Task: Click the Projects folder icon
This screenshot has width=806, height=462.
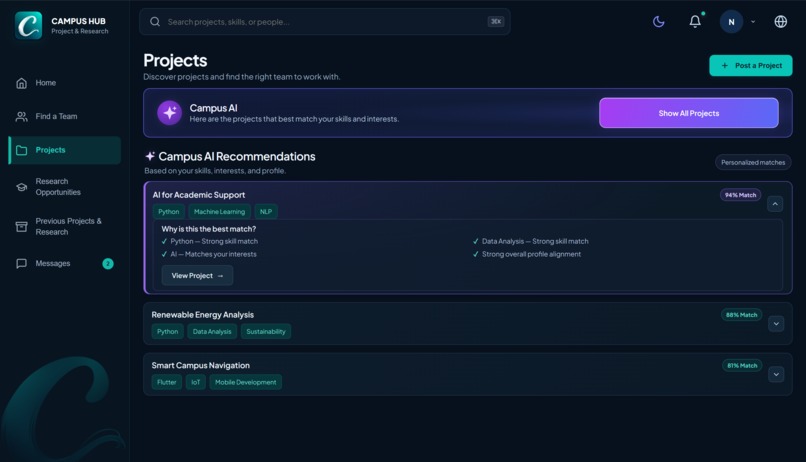Action: pyautogui.click(x=22, y=150)
